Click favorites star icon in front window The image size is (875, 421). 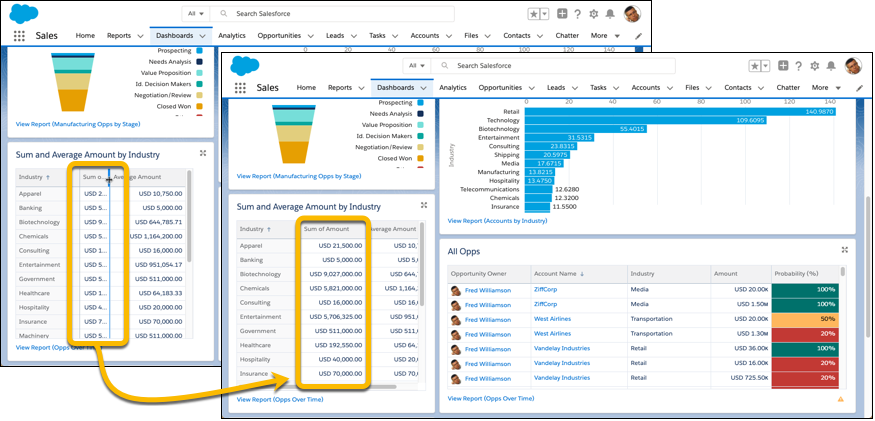click(754, 66)
